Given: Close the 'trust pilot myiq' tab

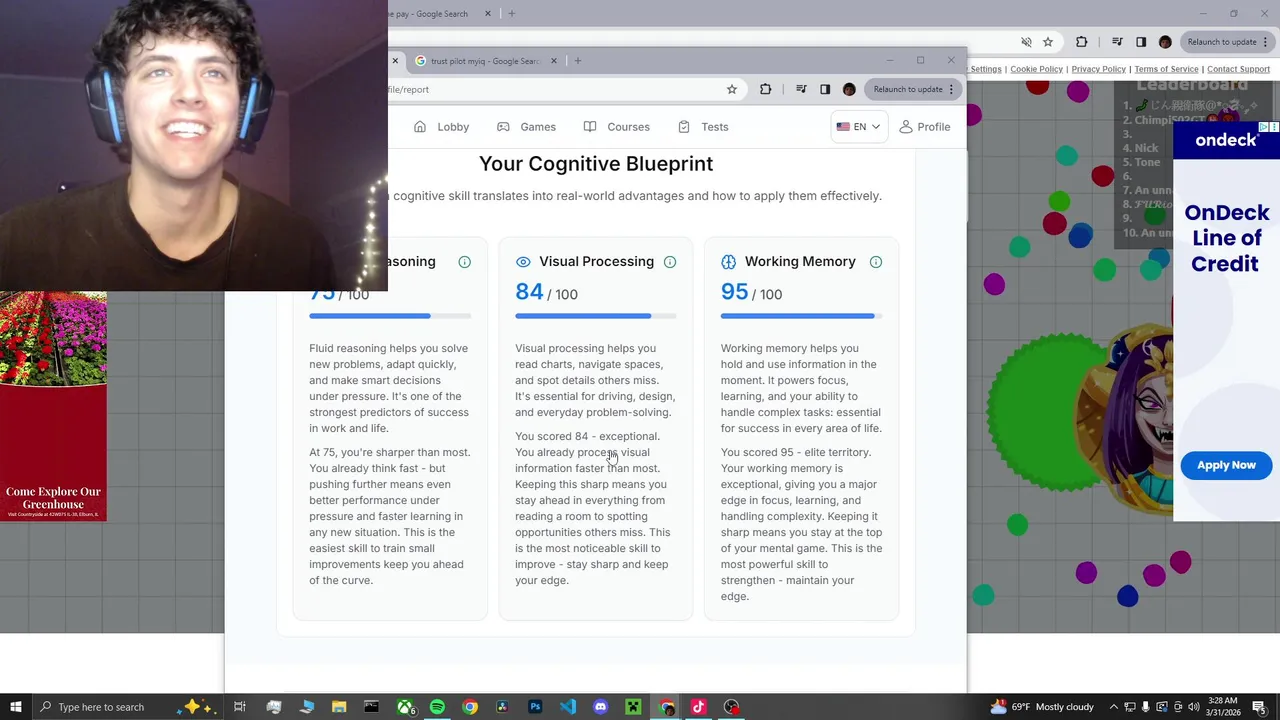Looking at the screenshot, I should click(553, 61).
